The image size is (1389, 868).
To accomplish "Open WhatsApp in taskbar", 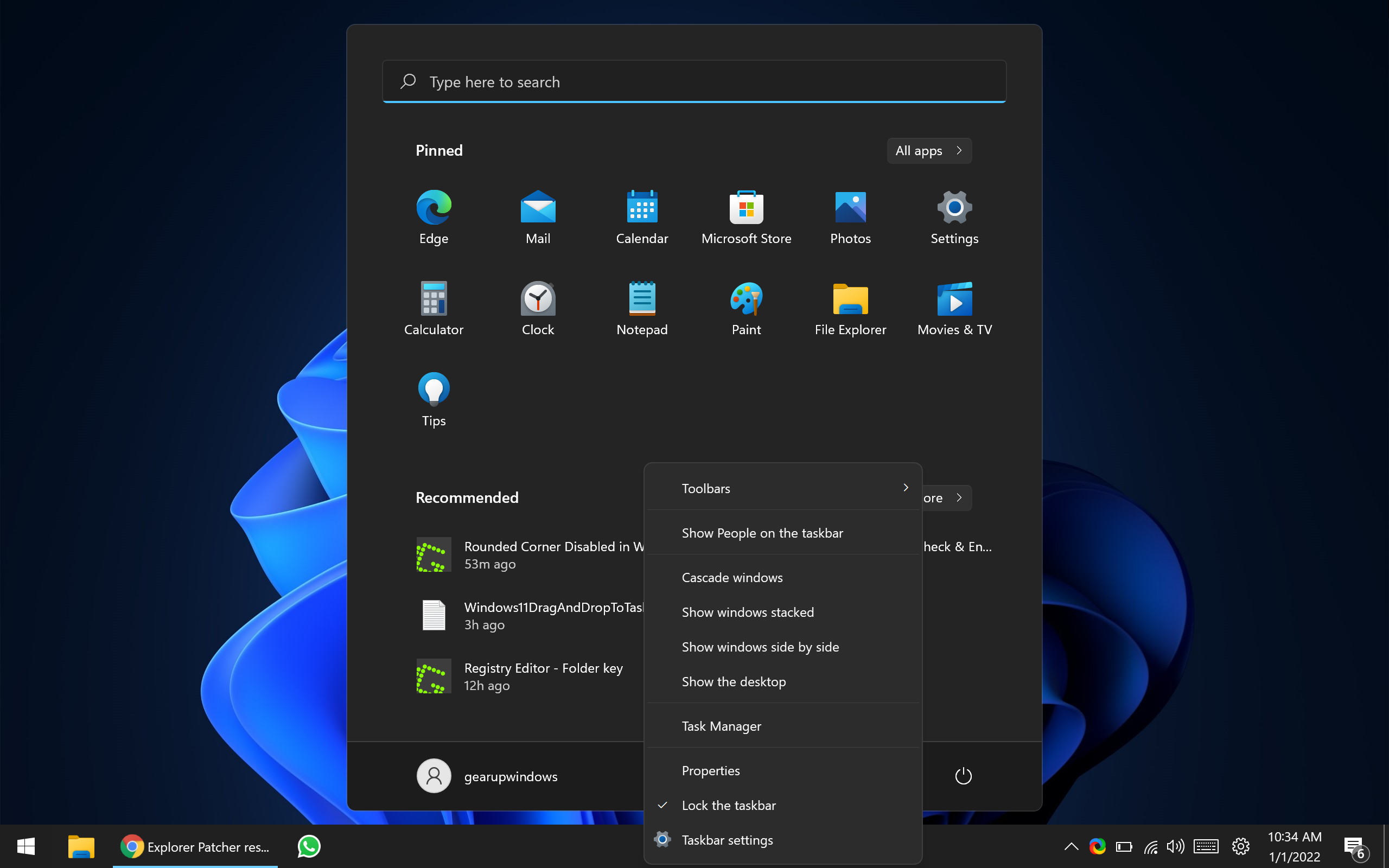I will (x=309, y=847).
